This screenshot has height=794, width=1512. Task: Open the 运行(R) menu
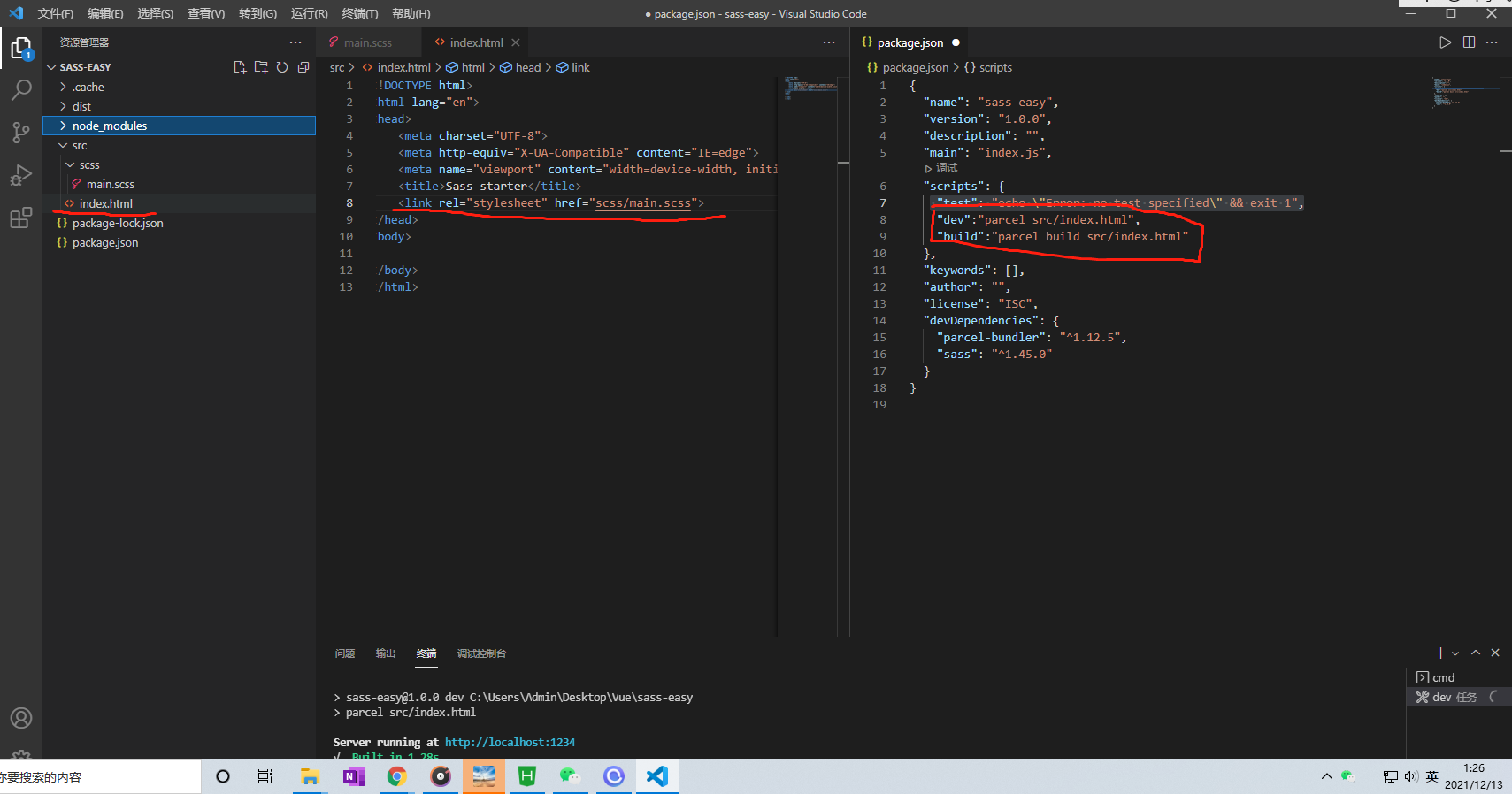(x=309, y=13)
